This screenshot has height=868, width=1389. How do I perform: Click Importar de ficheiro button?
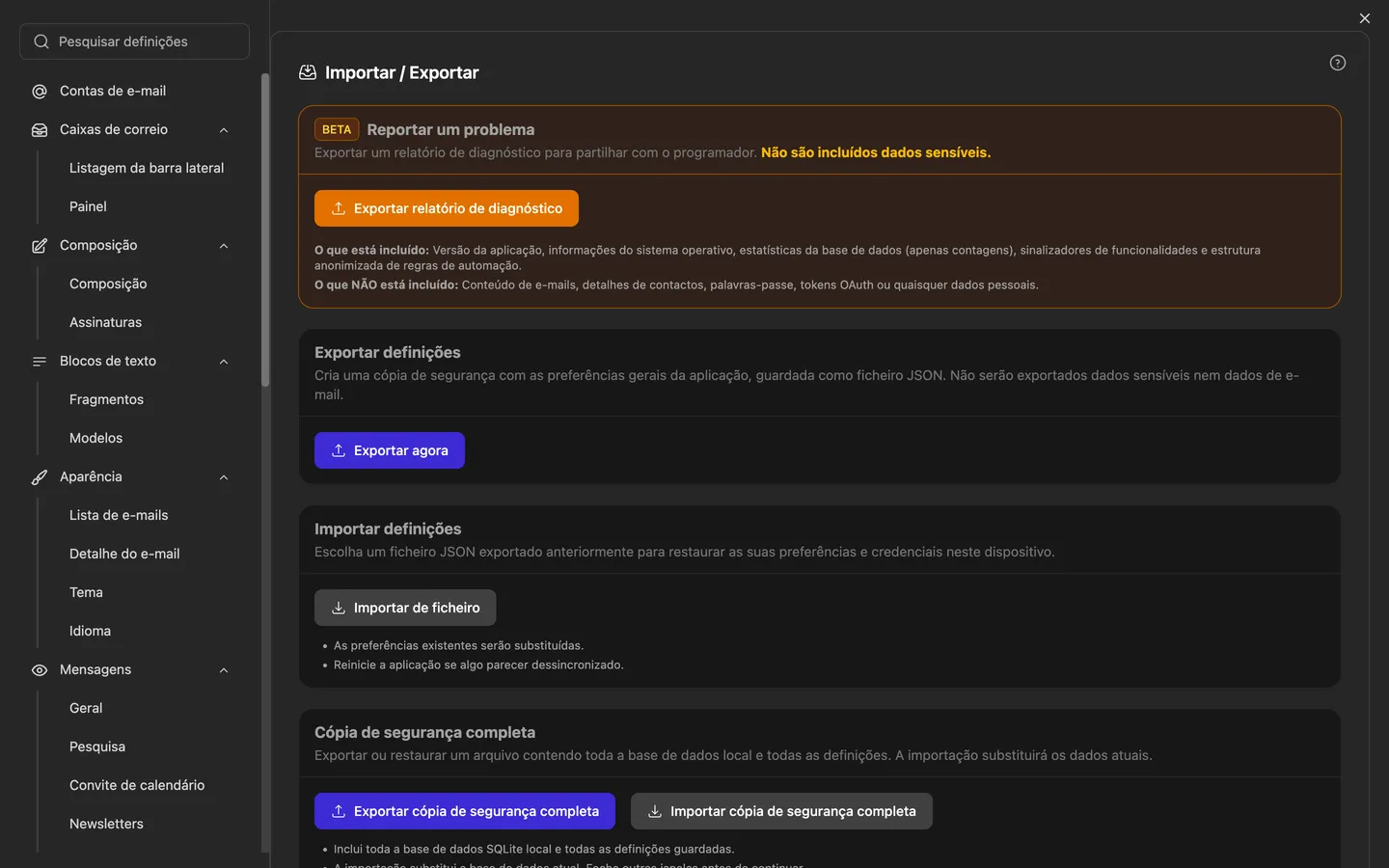point(405,608)
